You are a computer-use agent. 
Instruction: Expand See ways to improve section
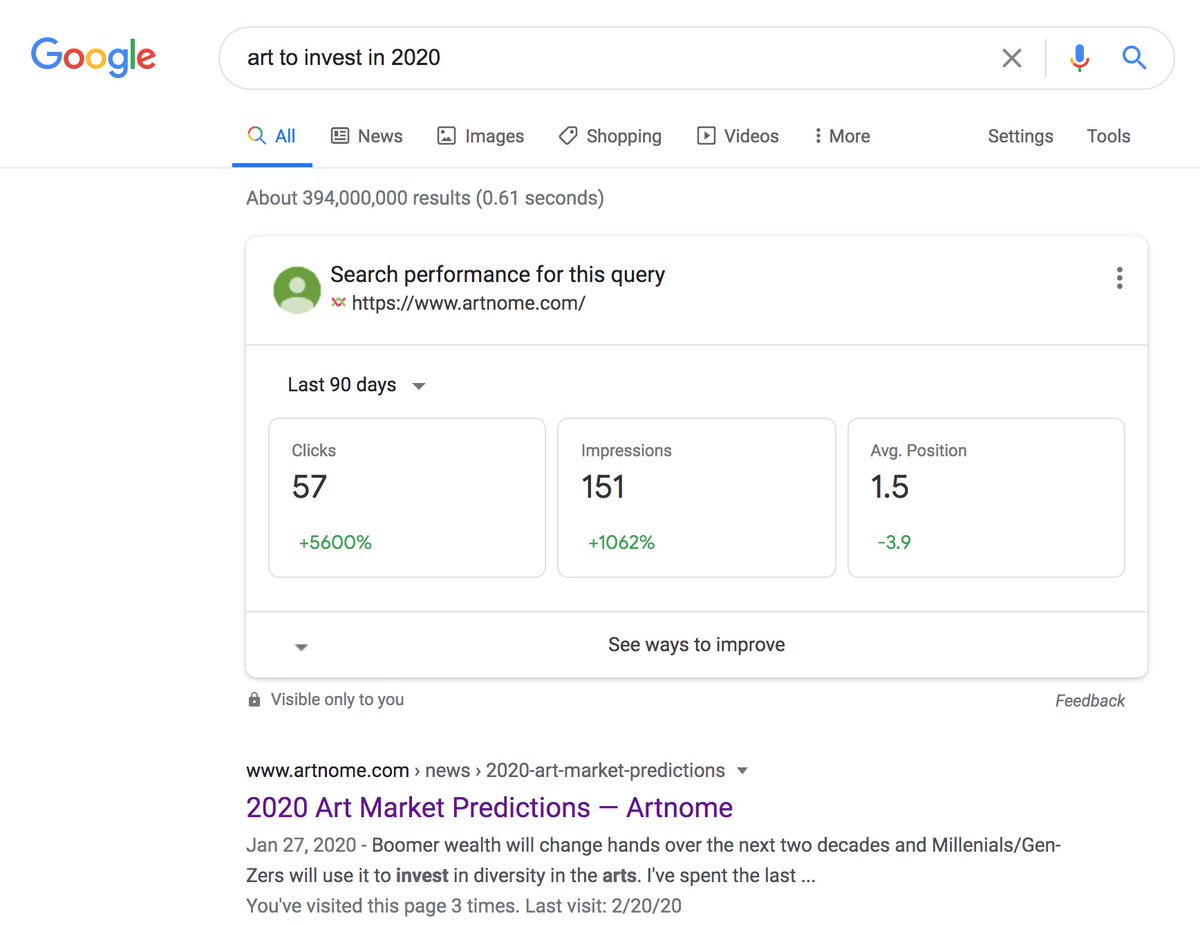click(696, 645)
